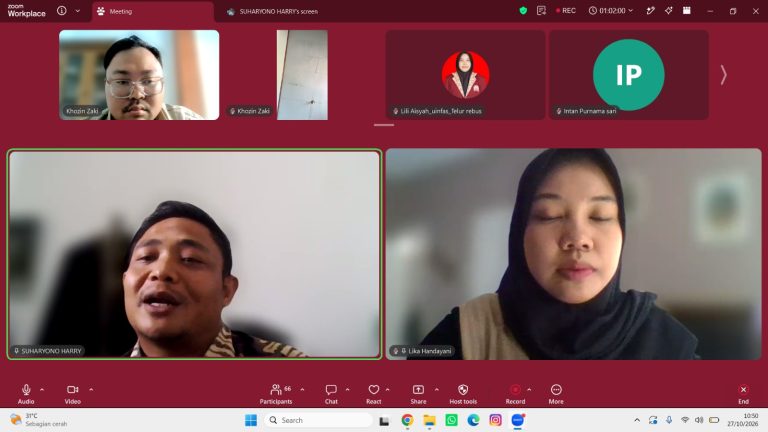768x432 pixels.
Task: Expand the react options arrow
Action: click(x=387, y=390)
